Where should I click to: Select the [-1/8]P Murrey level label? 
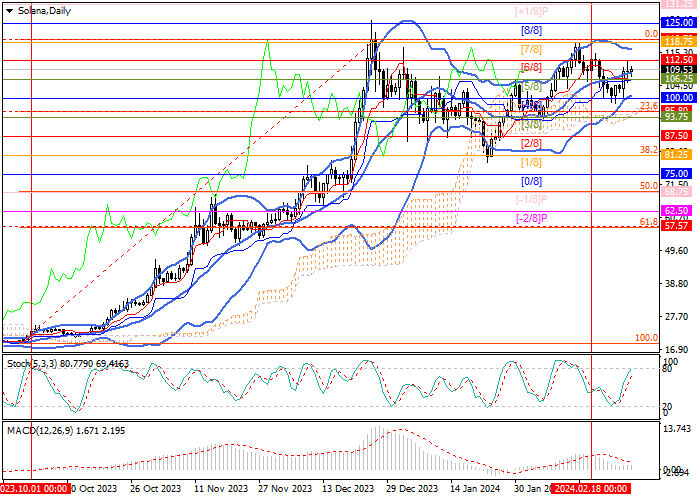(x=531, y=200)
